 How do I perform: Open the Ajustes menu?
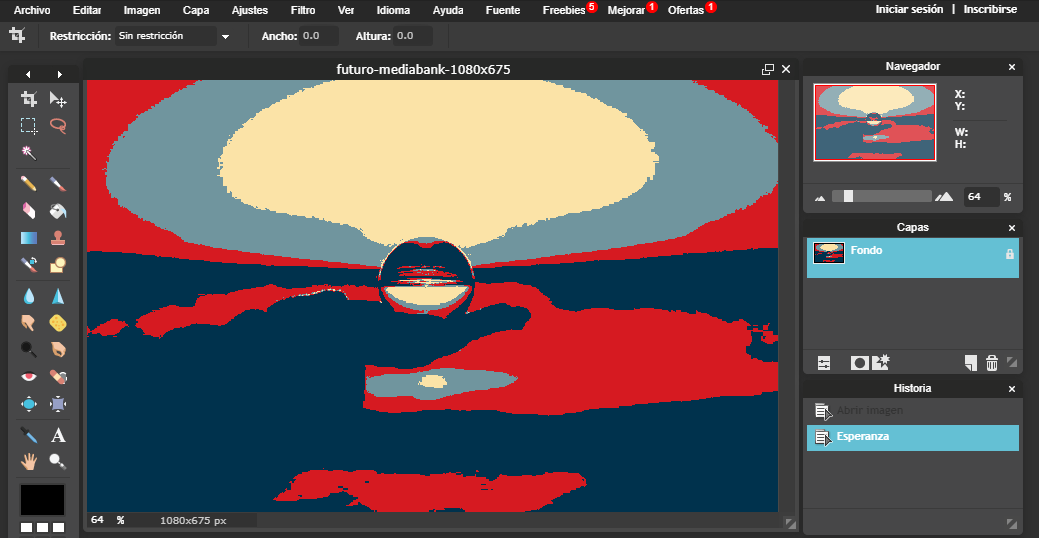click(249, 10)
